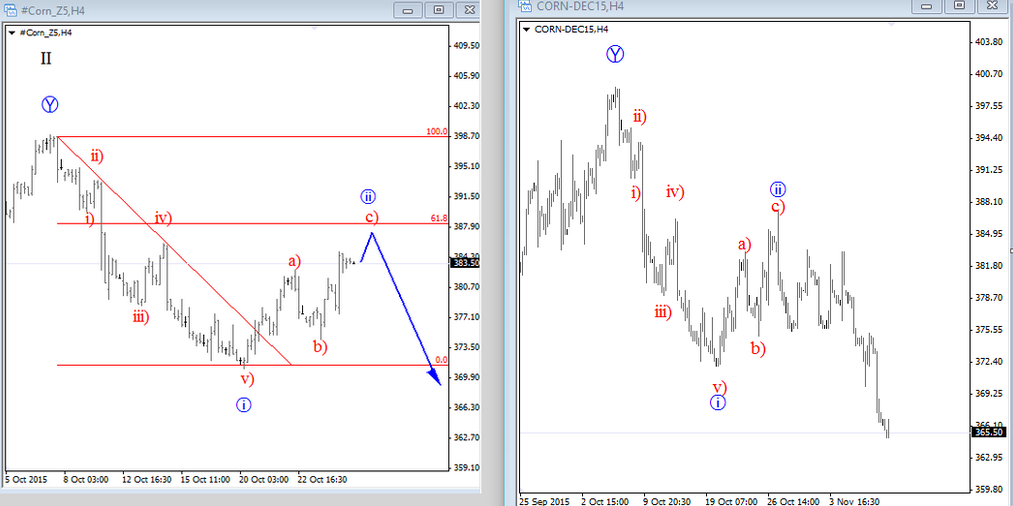Select the blue circled Y label on CORN-DEC15 chart
The image size is (1013, 506).
(x=614, y=54)
